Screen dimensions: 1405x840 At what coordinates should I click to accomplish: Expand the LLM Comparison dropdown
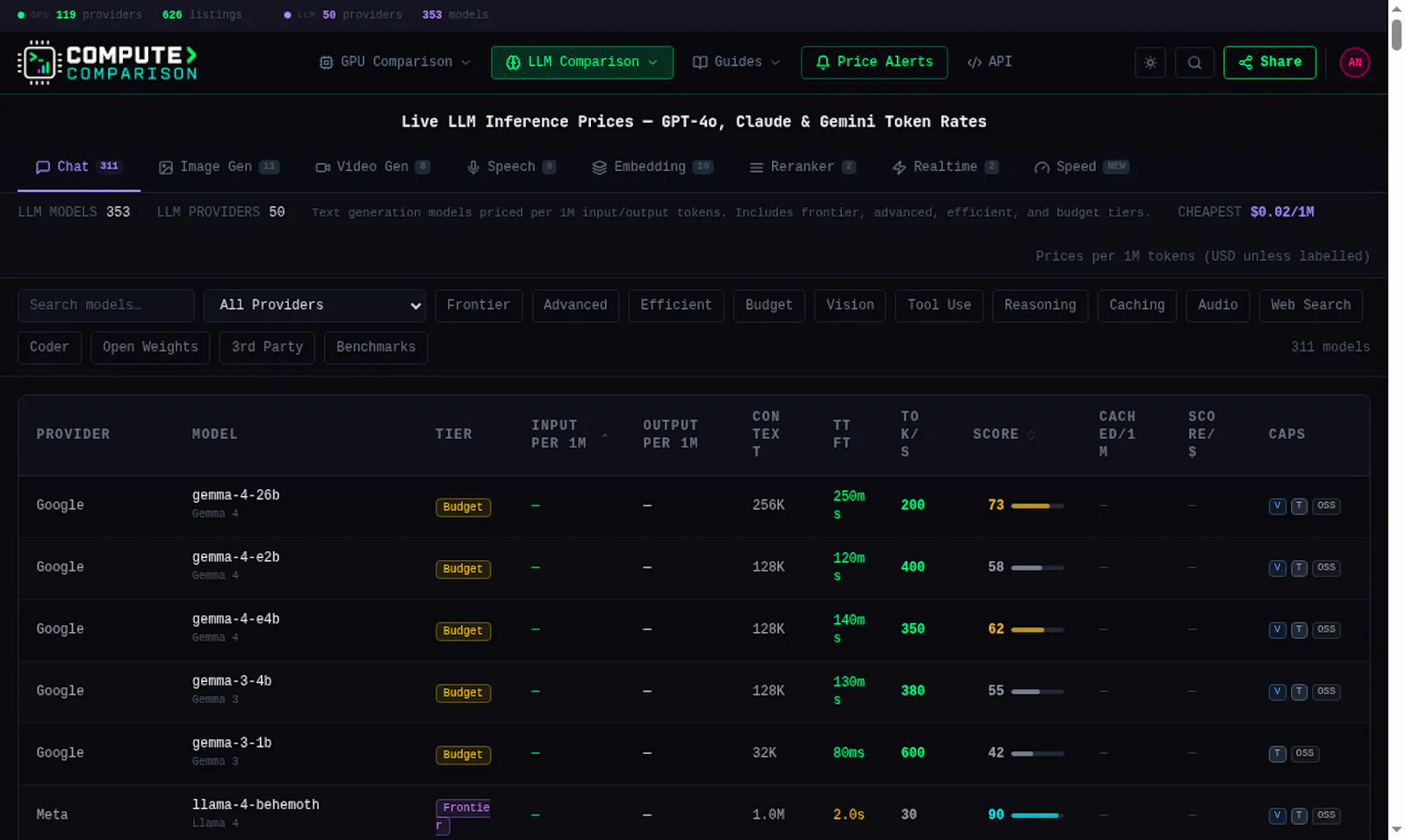click(582, 62)
